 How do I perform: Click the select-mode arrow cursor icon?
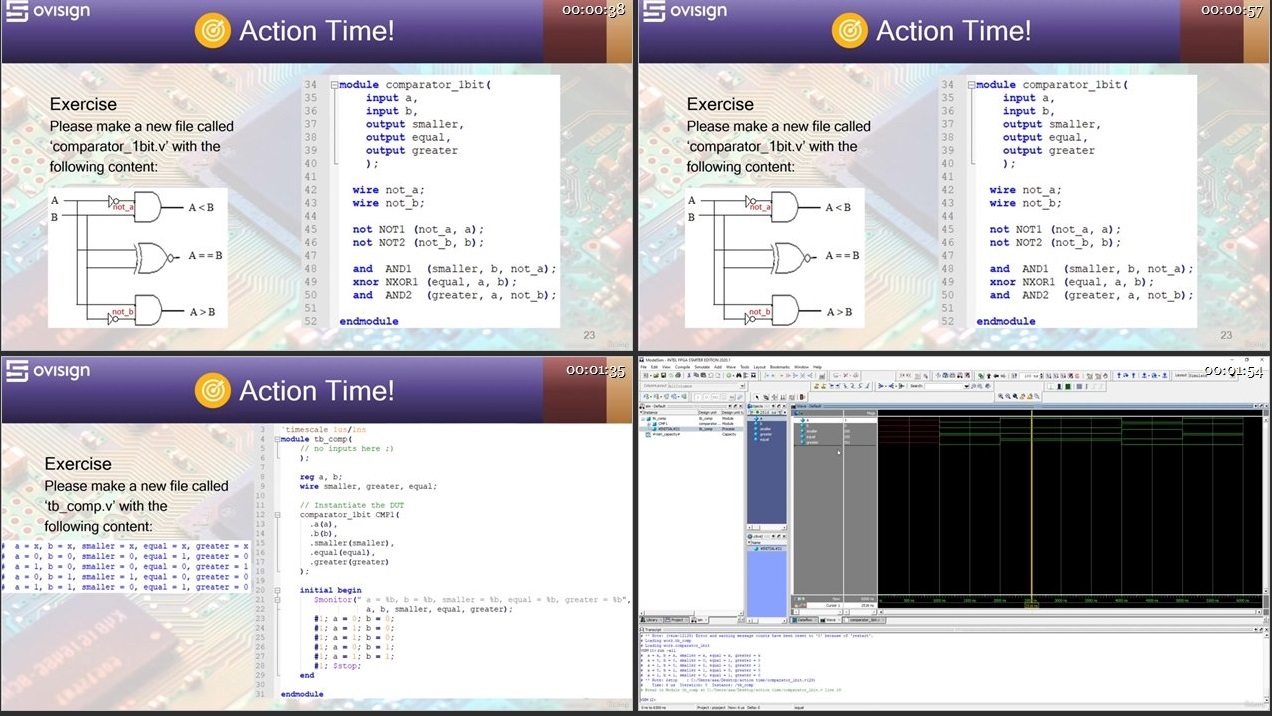coord(757,396)
